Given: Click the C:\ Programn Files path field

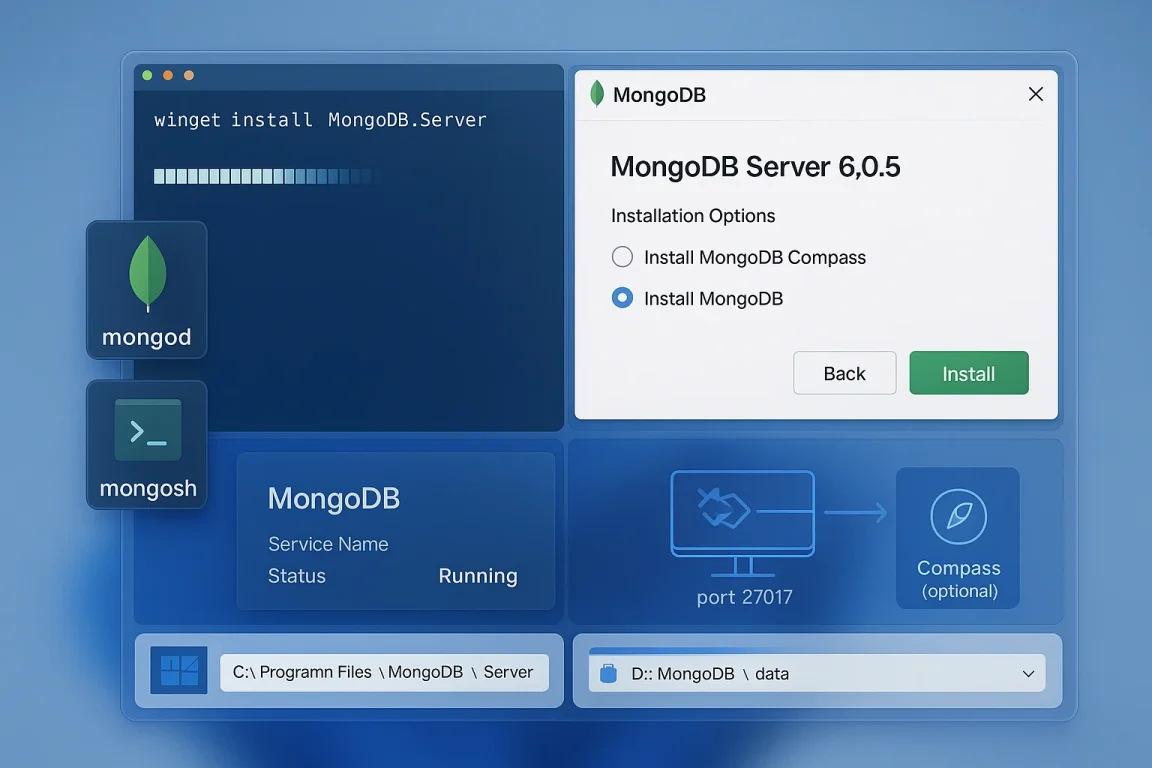Looking at the screenshot, I should tap(384, 672).
